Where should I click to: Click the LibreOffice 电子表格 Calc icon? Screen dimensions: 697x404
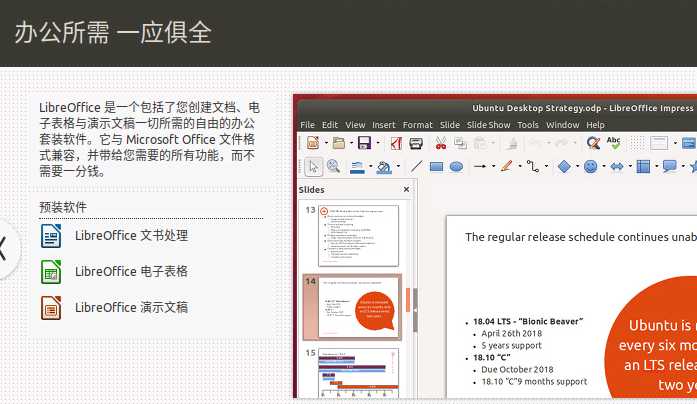coord(51,272)
